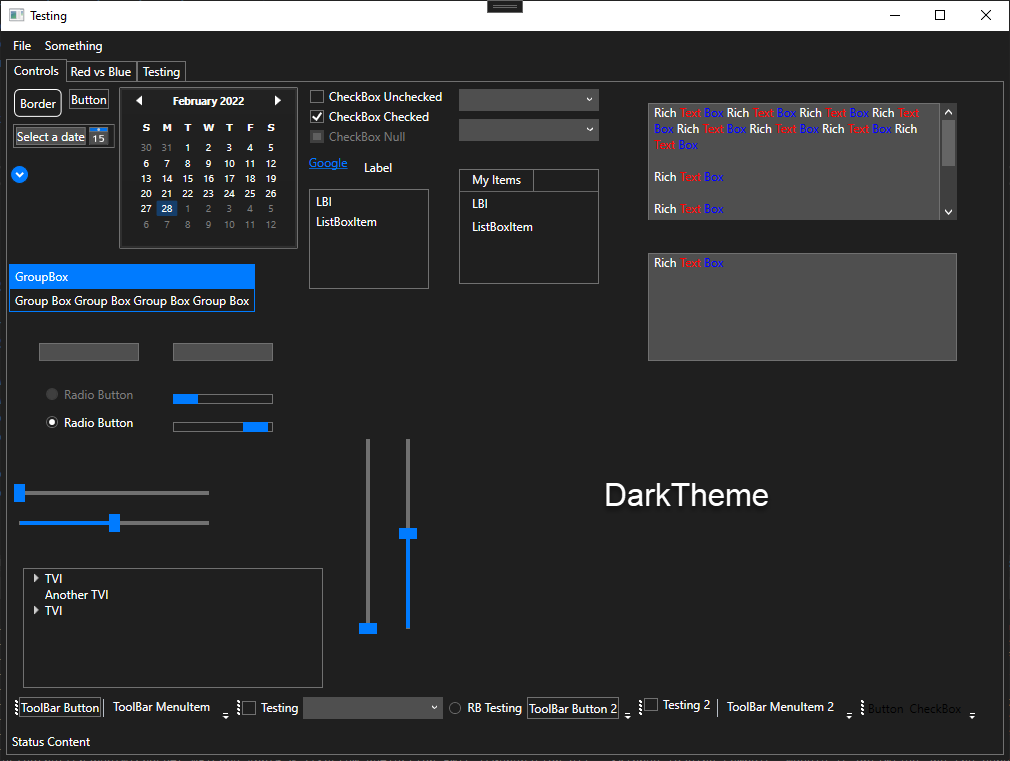
Task: Toggle the Testing 2 checkbox
Action: pyautogui.click(x=651, y=705)
